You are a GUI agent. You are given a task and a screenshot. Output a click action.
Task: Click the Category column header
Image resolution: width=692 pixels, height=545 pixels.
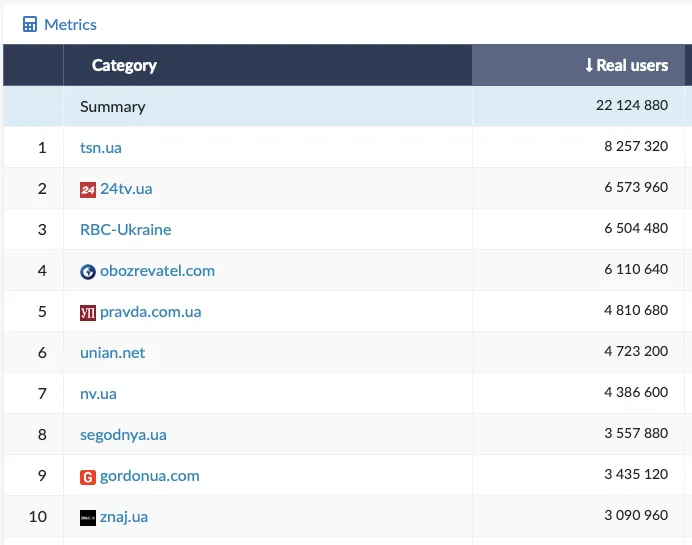[x=124, y=65]
